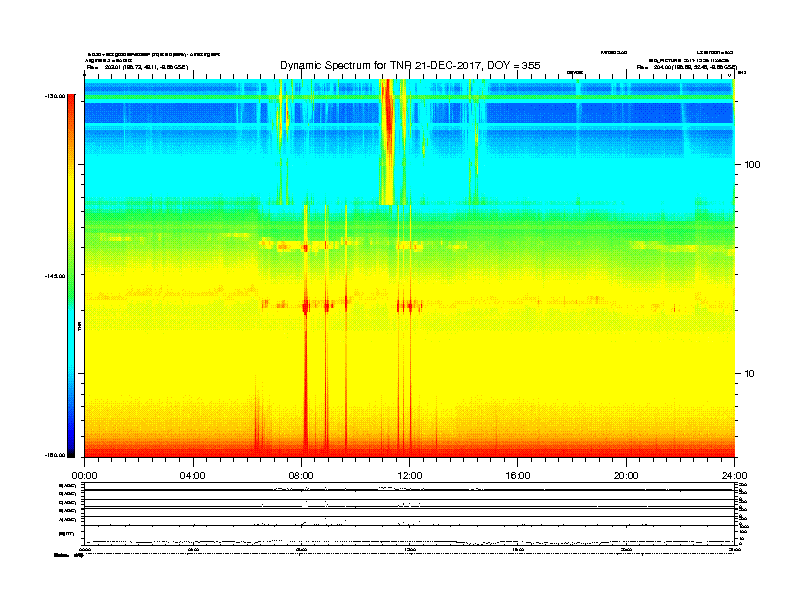
Task: Click the '100' frequency axis label
Action: click(x=752, y=165)
